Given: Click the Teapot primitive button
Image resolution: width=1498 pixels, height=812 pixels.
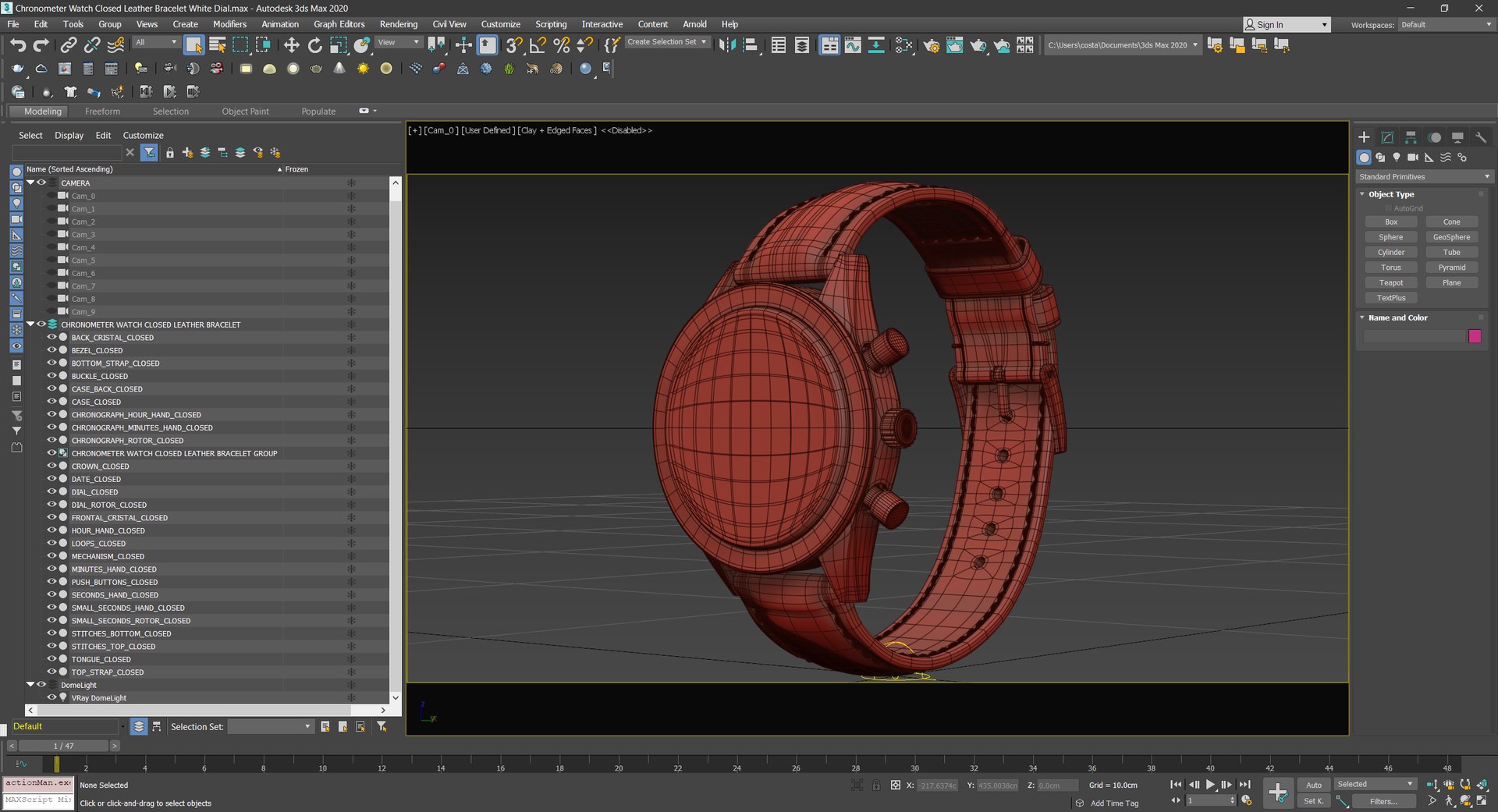Looking at the screenshot, I should [x=1390, y=283].
